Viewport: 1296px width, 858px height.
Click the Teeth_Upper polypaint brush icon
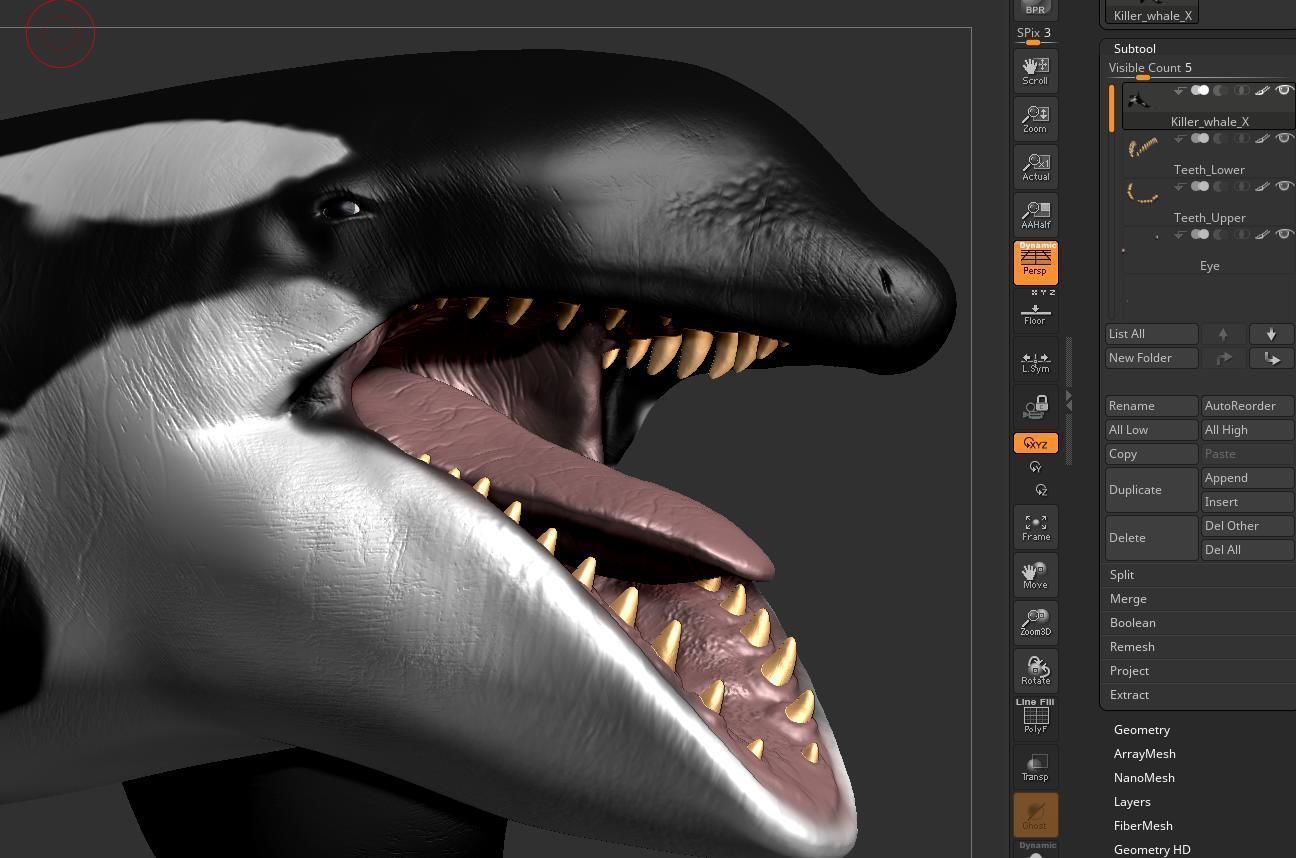[1262, 187]
